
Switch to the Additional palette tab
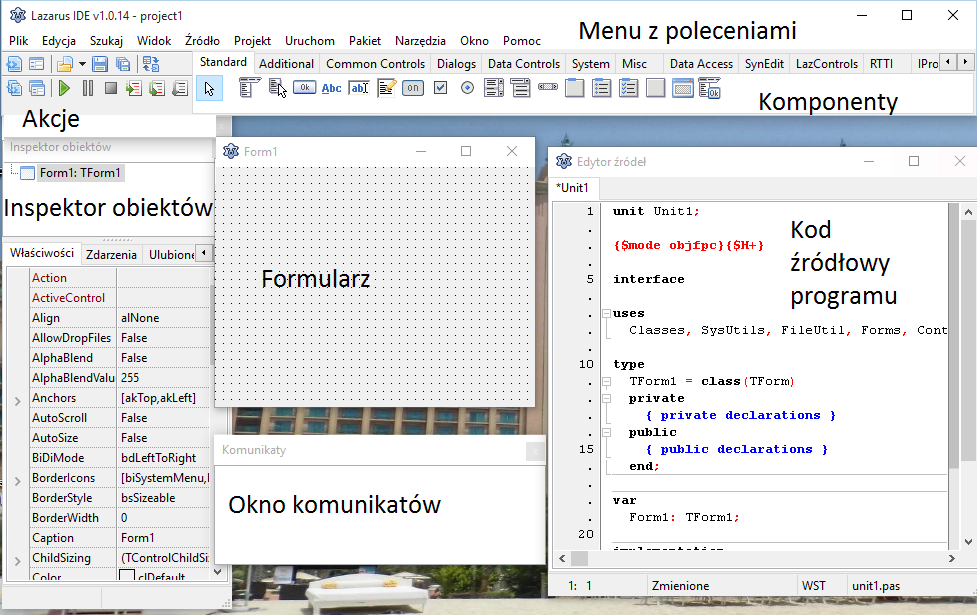click(x=286, y=64)
